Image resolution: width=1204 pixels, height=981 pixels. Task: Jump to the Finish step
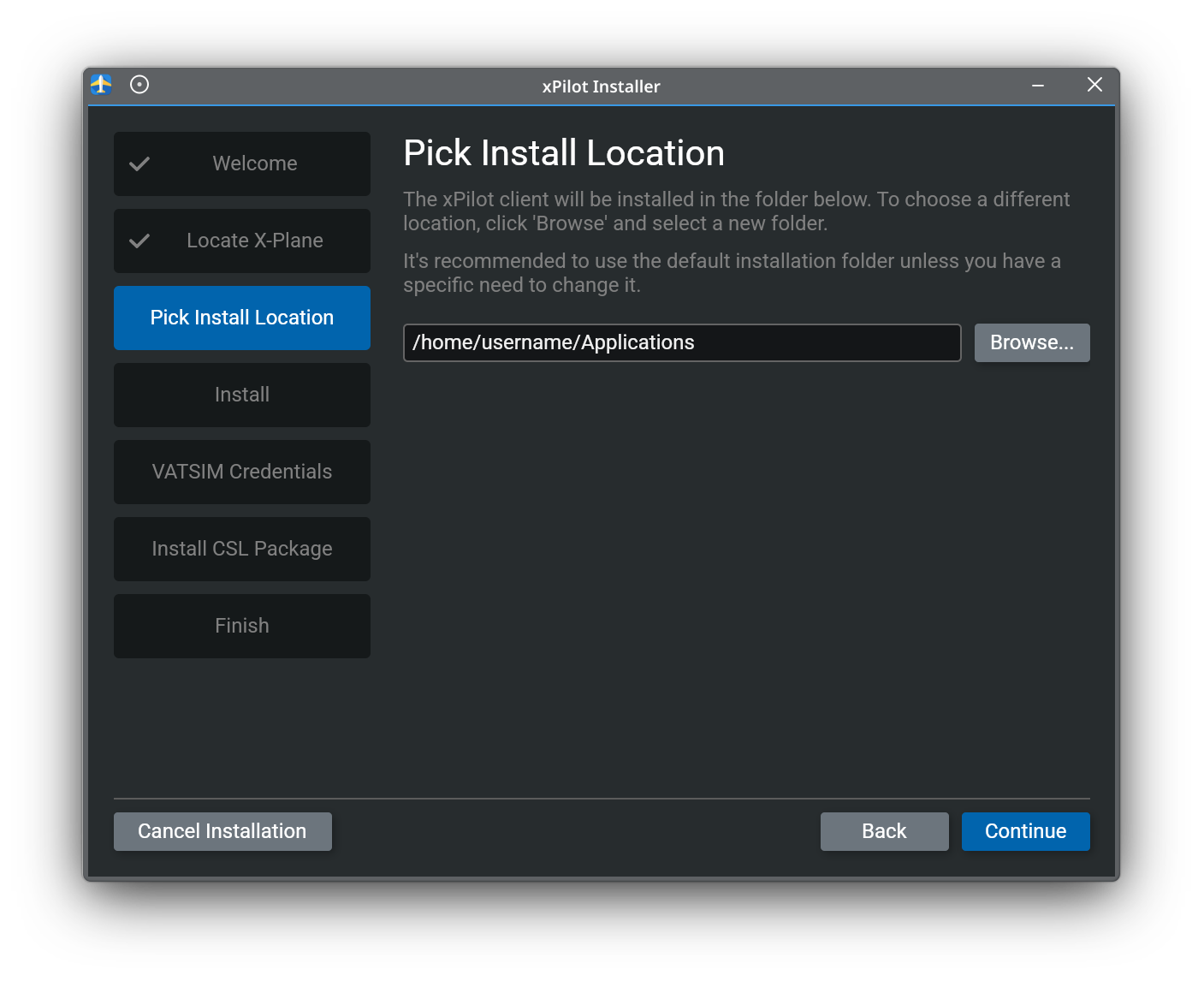(242, 626)
